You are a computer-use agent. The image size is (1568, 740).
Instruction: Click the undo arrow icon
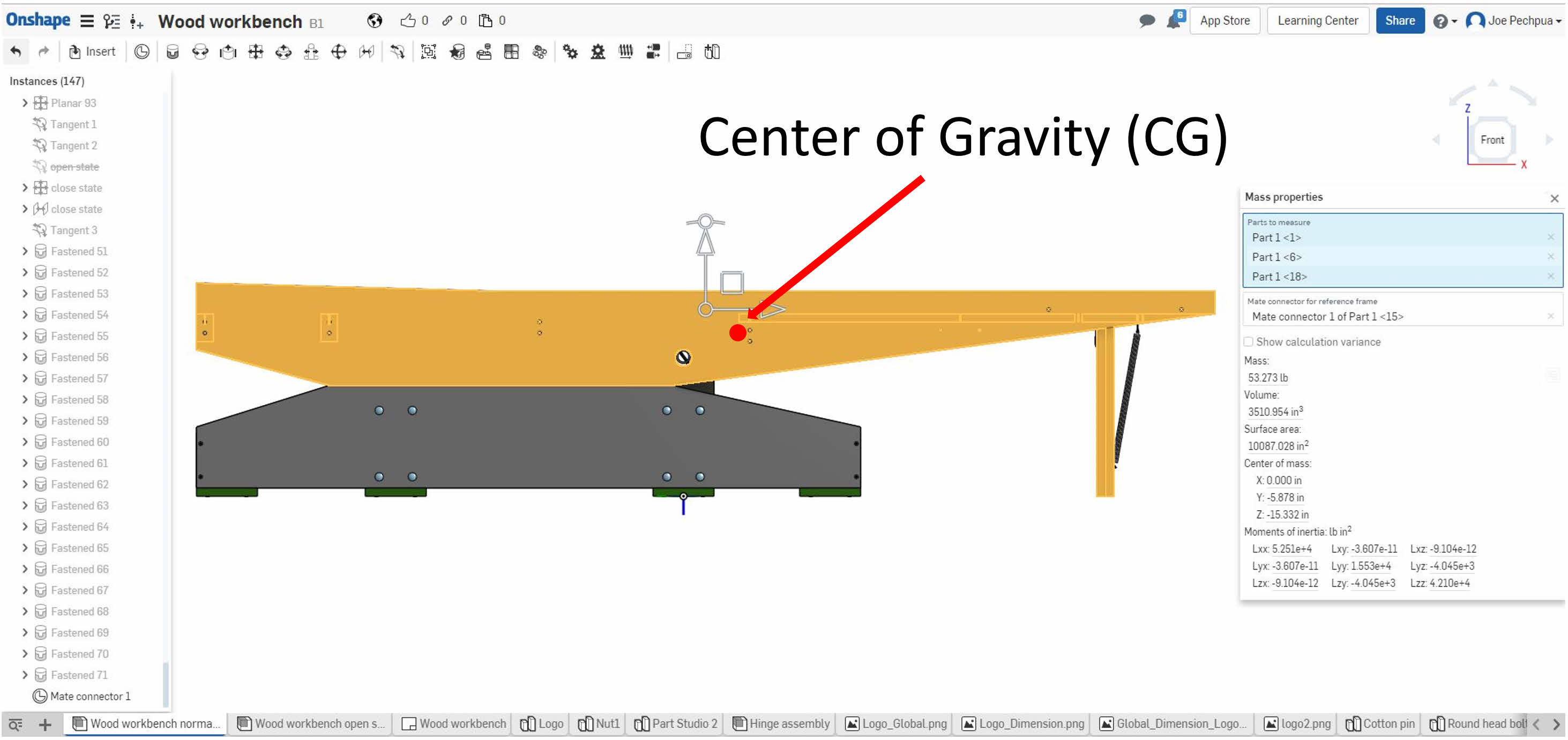pyautogui.click(x=16, y=52)
